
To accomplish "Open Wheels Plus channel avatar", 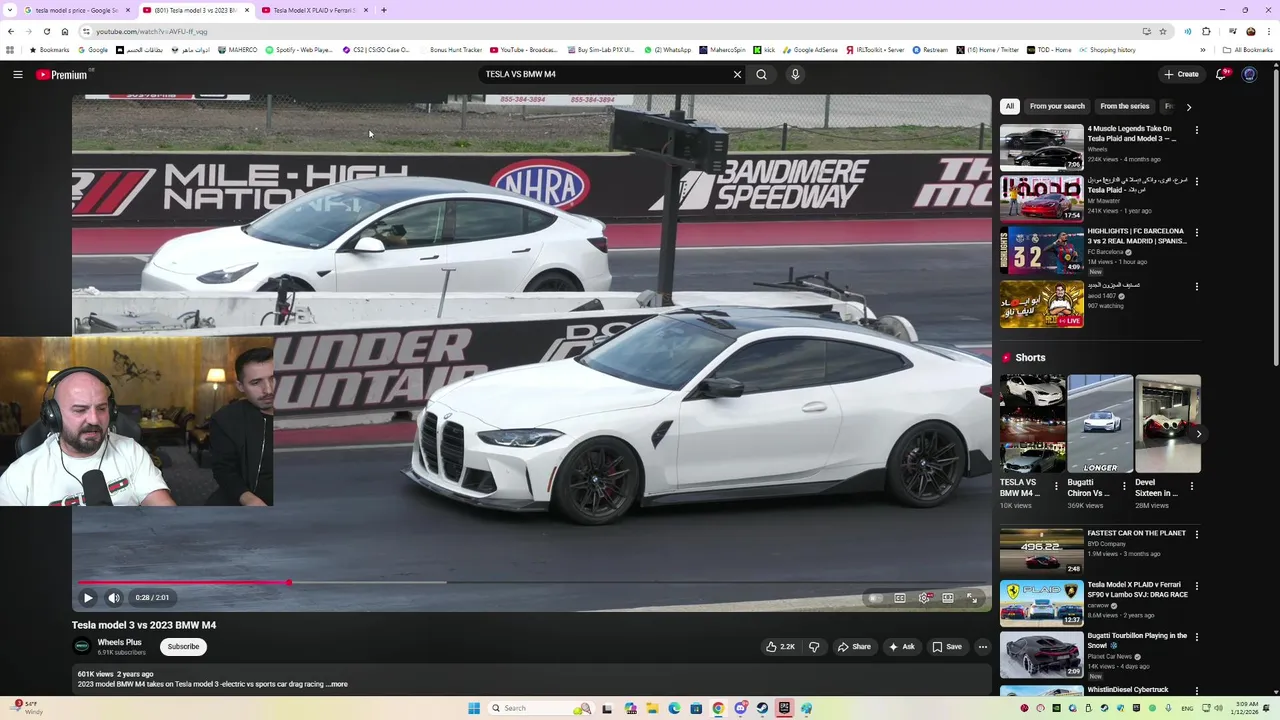I will (82, 647).
